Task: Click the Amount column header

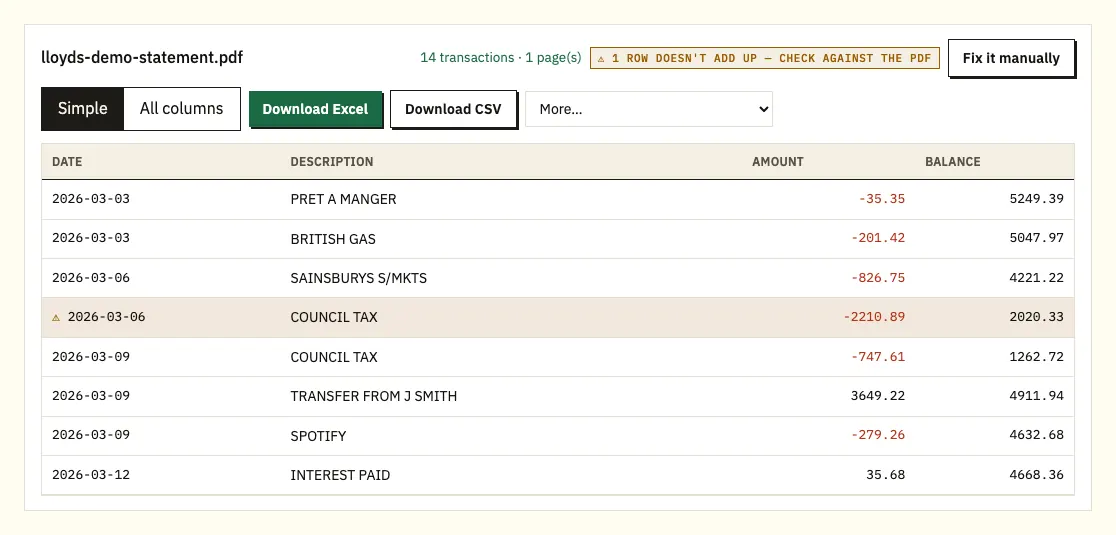Action: click(777, 161)
